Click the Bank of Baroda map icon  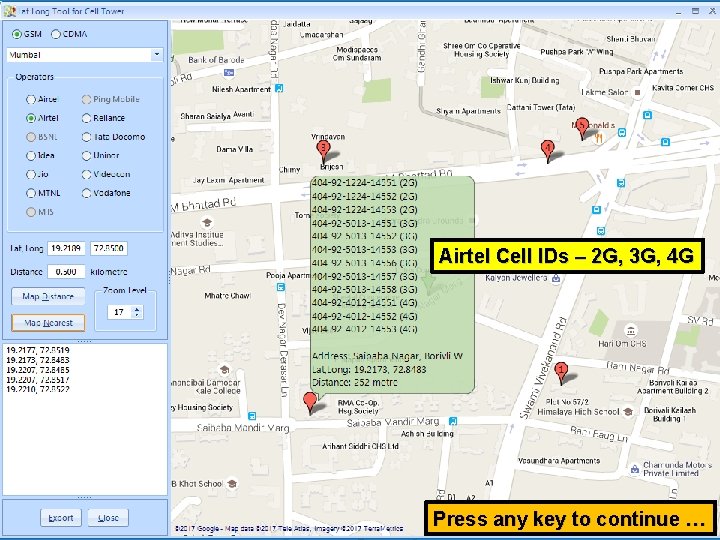pyautogui.click(x=229, y=72)
